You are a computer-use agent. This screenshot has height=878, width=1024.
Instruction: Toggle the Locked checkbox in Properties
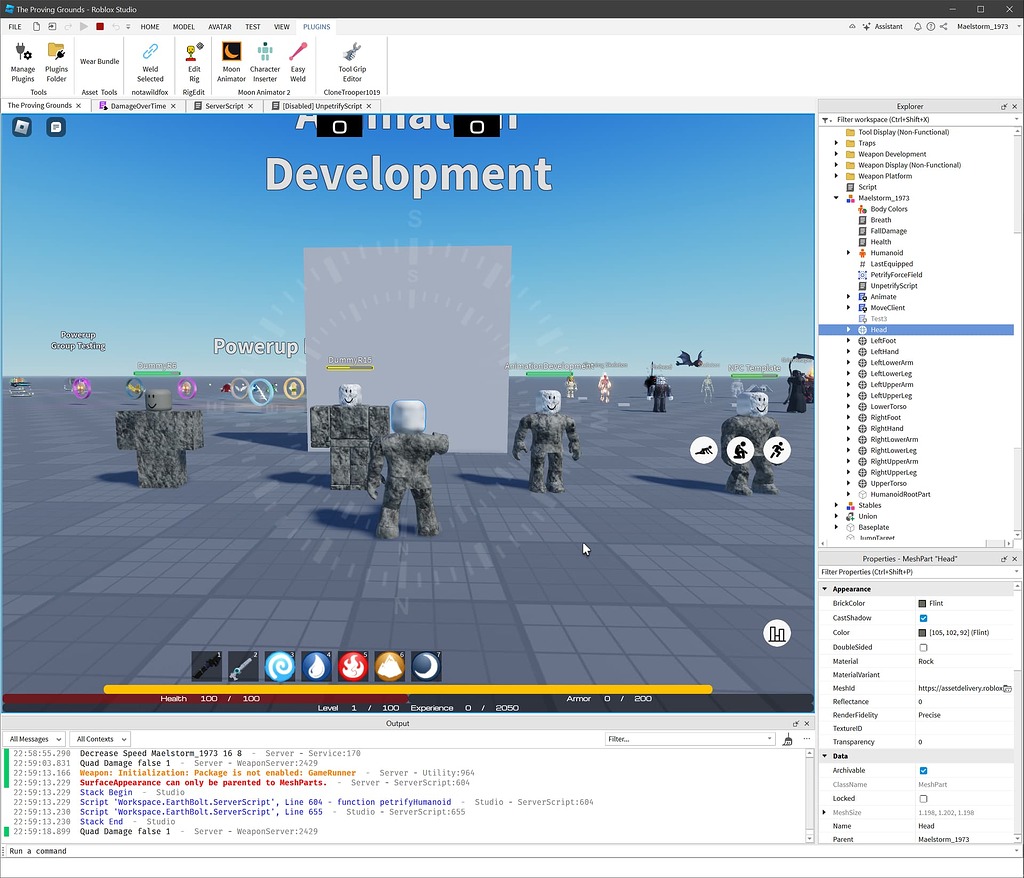(x=925, y=798)
